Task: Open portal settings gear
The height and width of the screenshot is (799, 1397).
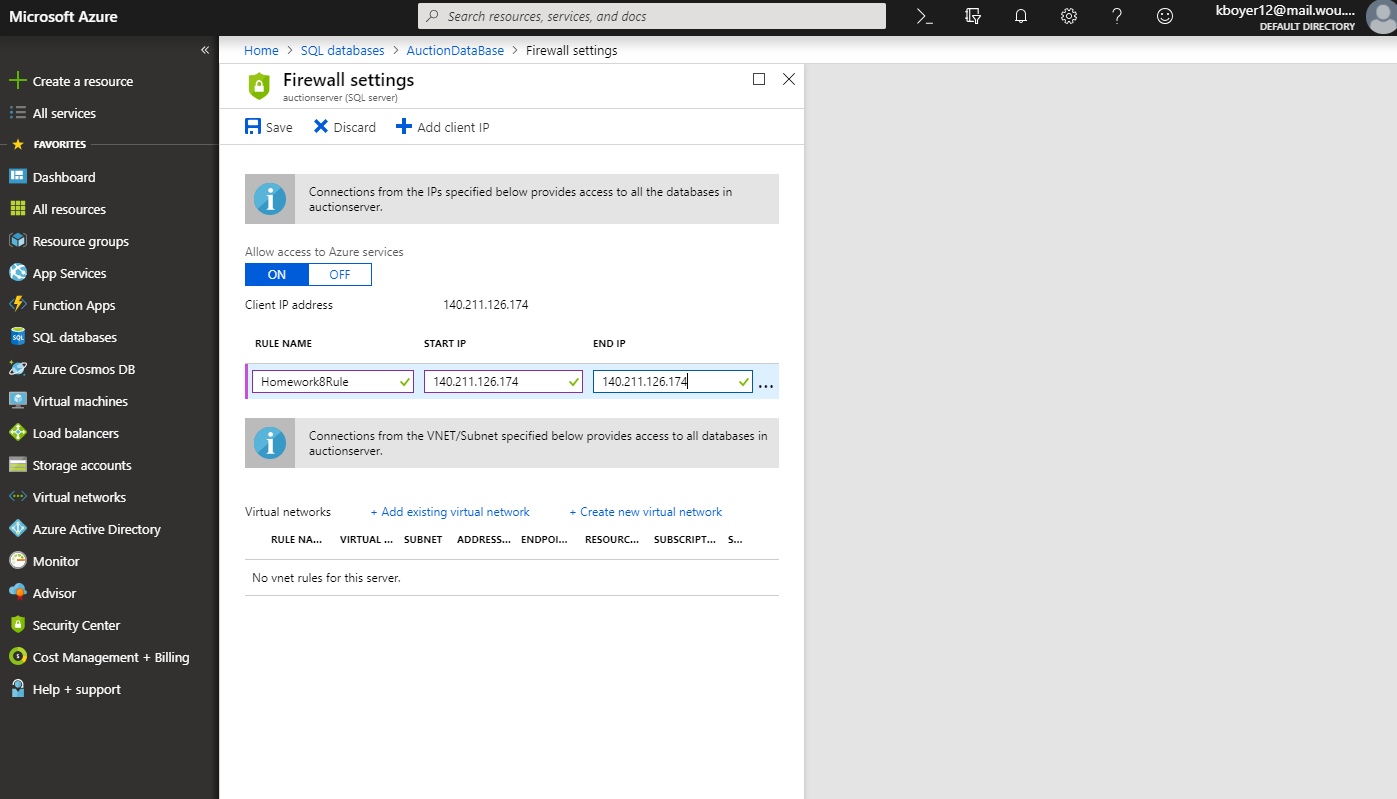Action: point(1069,16)
